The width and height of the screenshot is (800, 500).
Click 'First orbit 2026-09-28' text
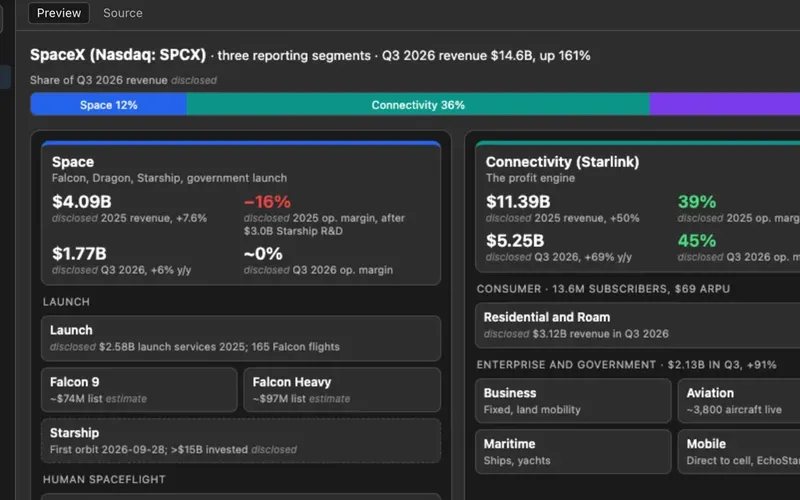pyautogui.click(x=108, y=449)
